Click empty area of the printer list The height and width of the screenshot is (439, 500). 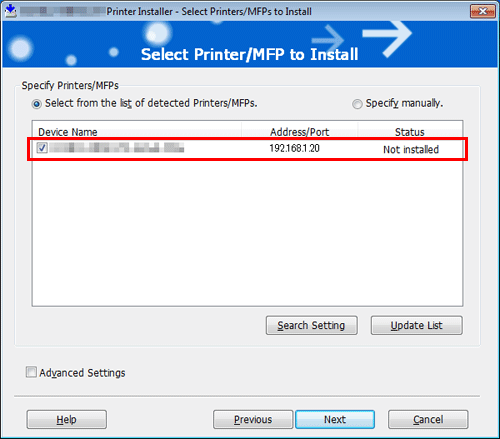247,233
